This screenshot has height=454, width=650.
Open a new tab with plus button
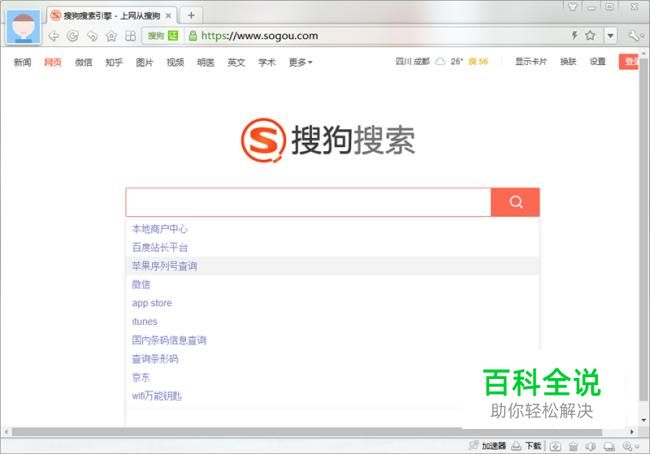coord(191,15)
